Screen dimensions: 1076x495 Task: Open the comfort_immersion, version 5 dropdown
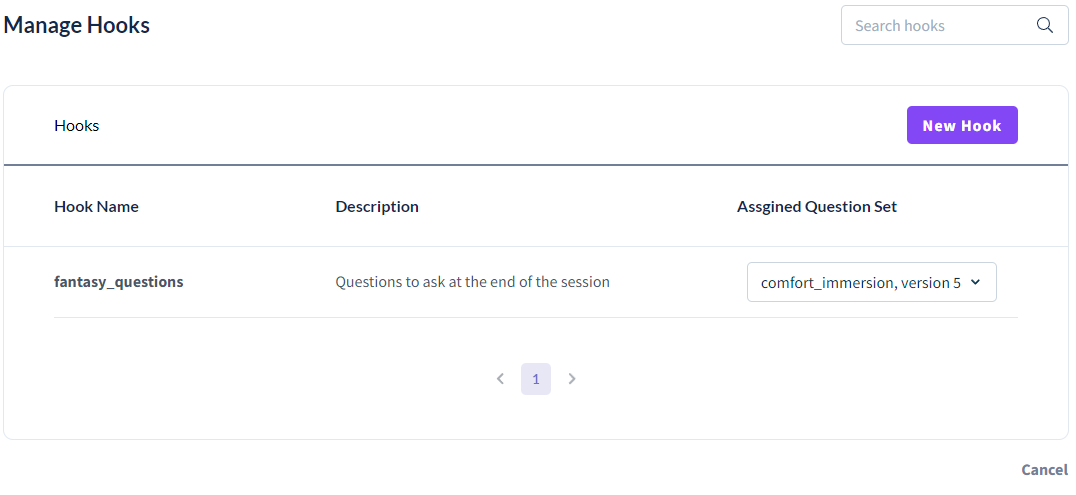point(872,282)
